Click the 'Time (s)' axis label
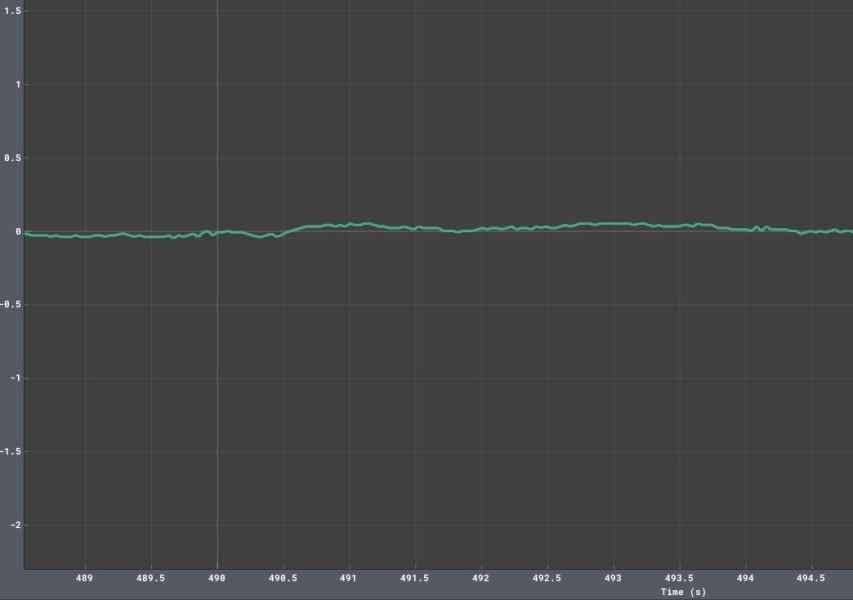Viewport: 853px width, 600px height. (683, 592)
